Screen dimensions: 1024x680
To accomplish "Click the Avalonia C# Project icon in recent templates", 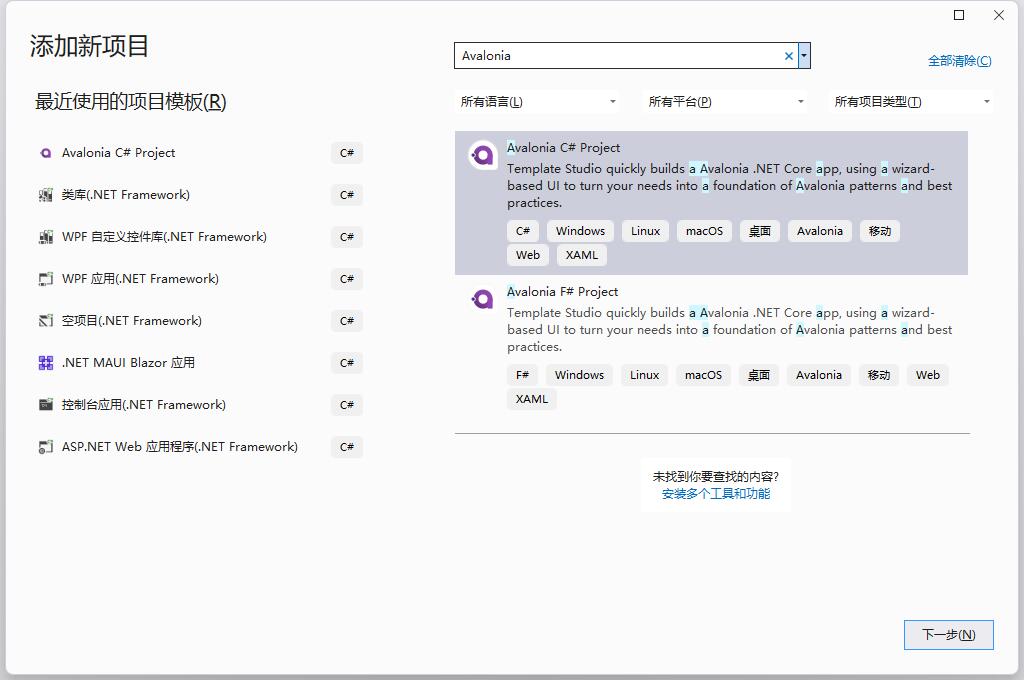I will 45,153.
